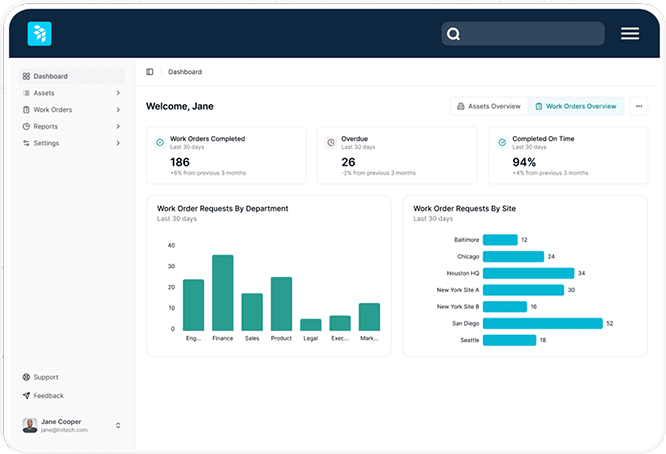Click inside the top search field
The width and height of the screenshot is (666, 454).
[523, 34]
